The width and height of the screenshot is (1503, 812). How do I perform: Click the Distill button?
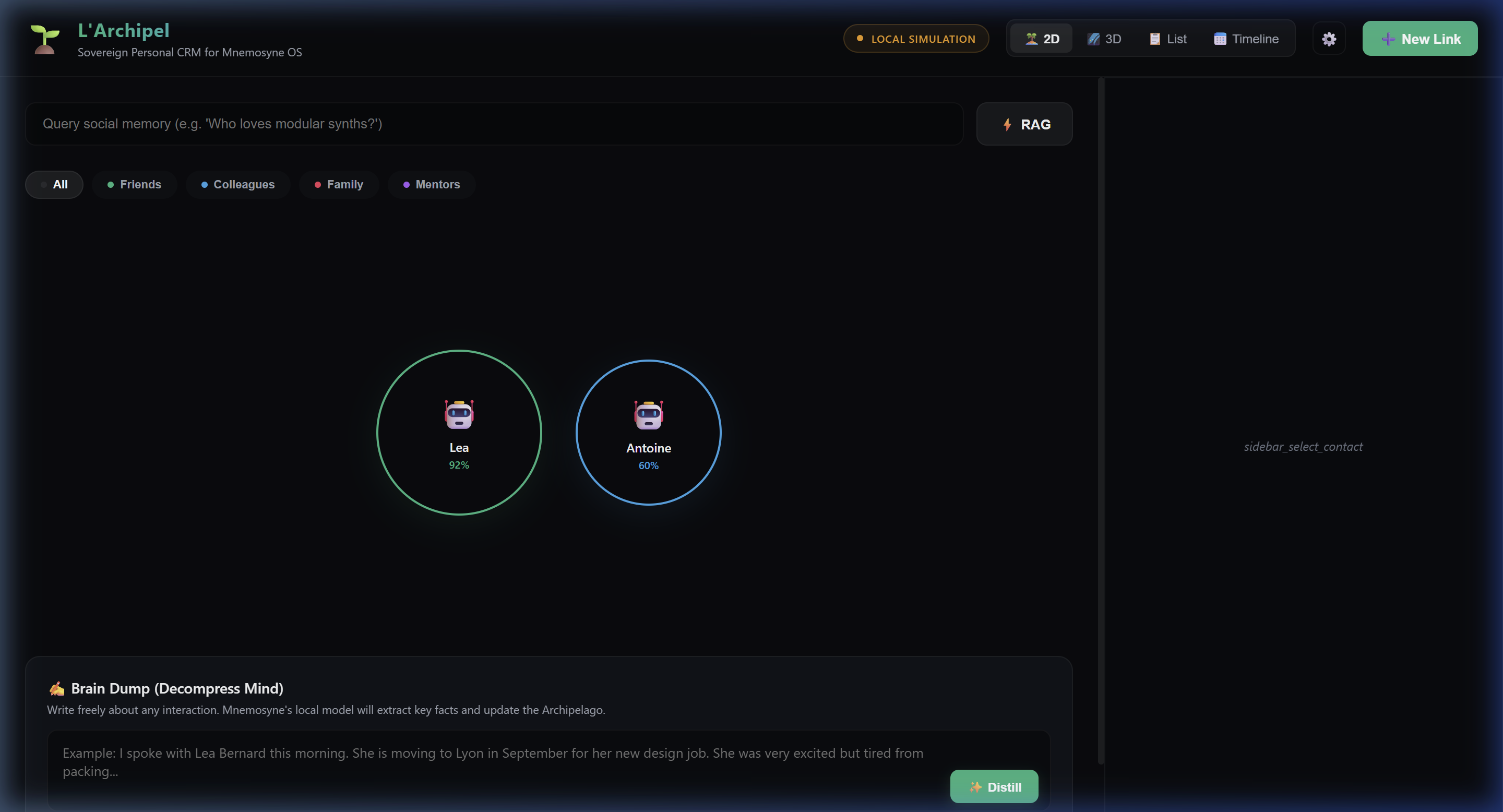coord(994,786)
